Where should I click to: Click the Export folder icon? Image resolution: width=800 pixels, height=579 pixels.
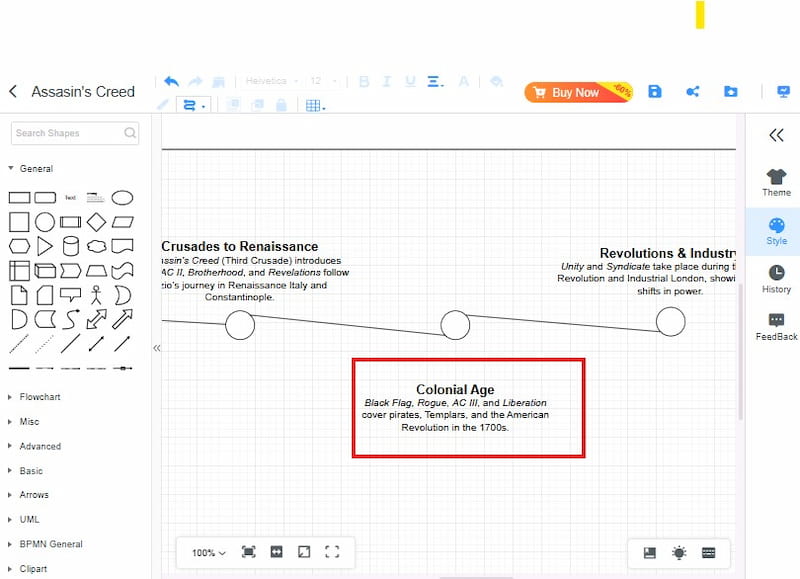point(731,92)
